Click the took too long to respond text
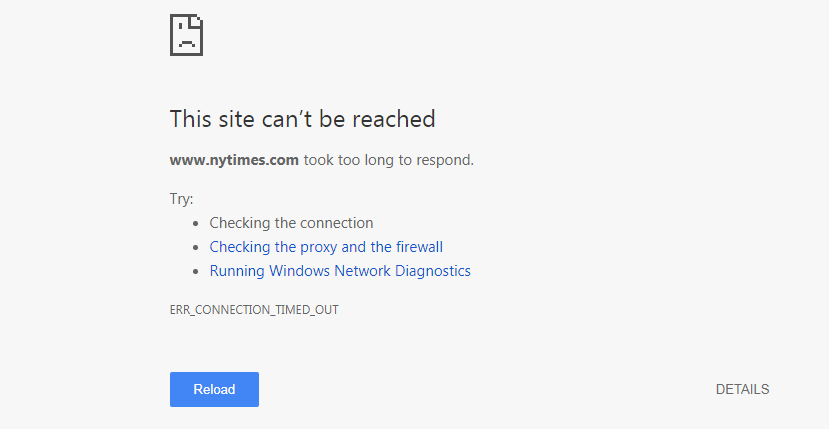This screenshot has height=429, width=829. click(x=389, y=160)
